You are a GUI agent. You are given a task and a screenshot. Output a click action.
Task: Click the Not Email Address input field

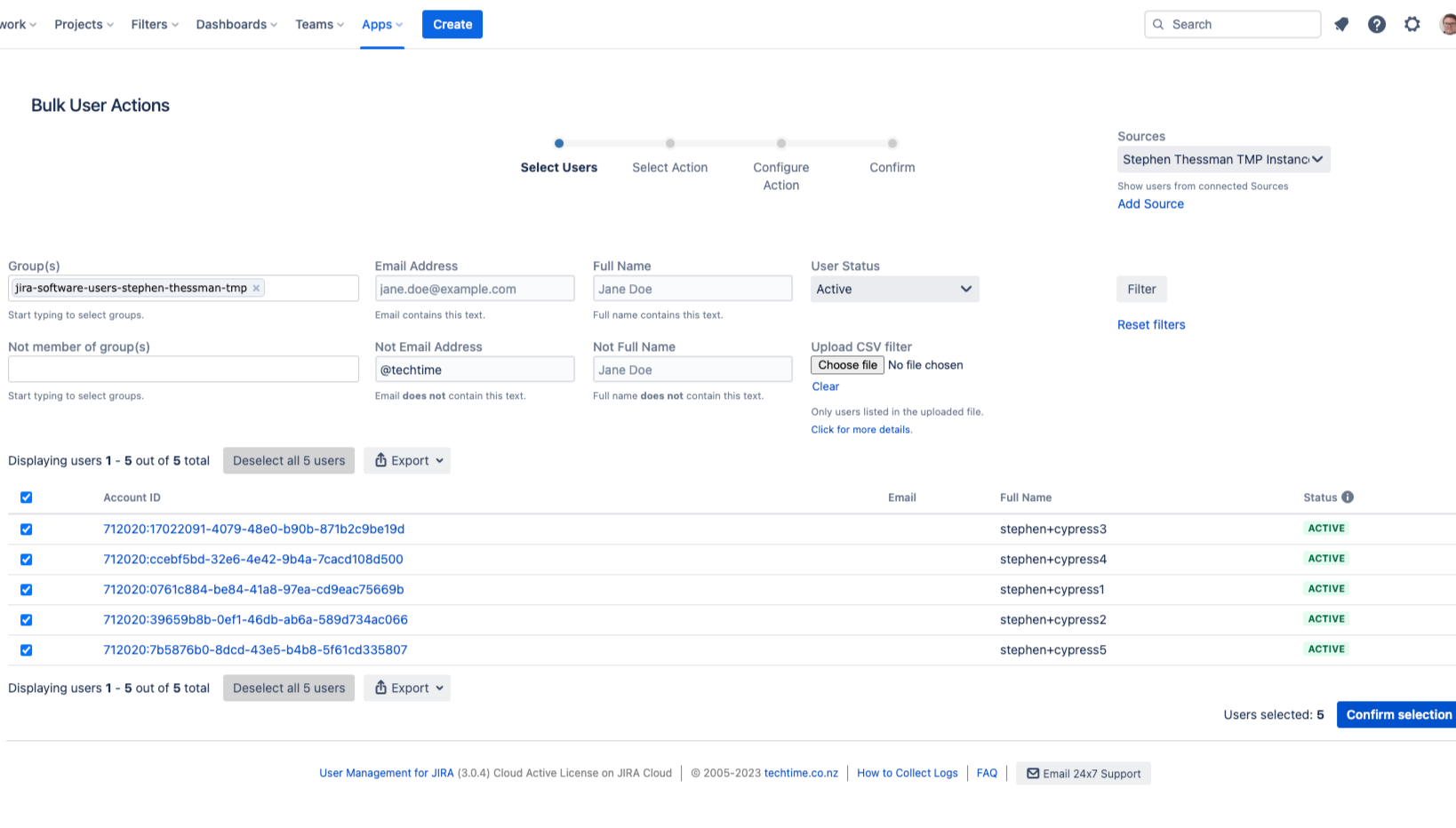[475, 370]
